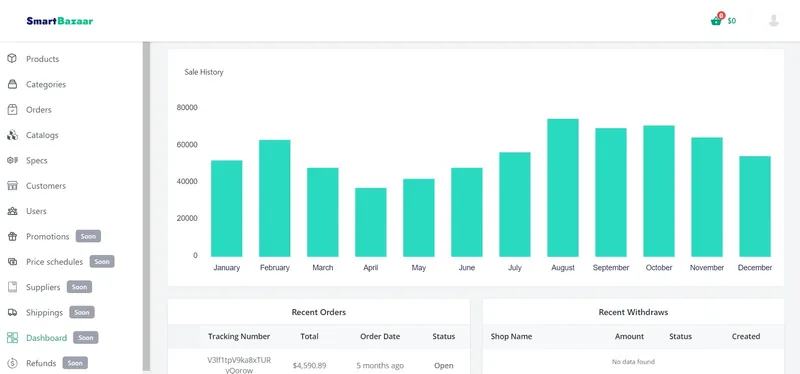Go to Users section
This screenshot has width=800, height=374.
point(36,211)
